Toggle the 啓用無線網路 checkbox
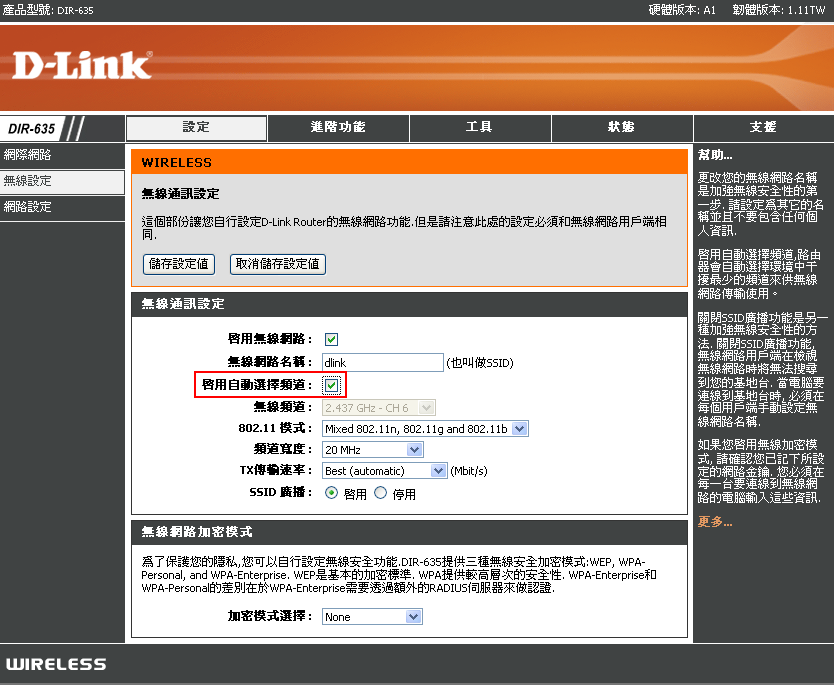 pyautogui.click(x=331, y=339)
